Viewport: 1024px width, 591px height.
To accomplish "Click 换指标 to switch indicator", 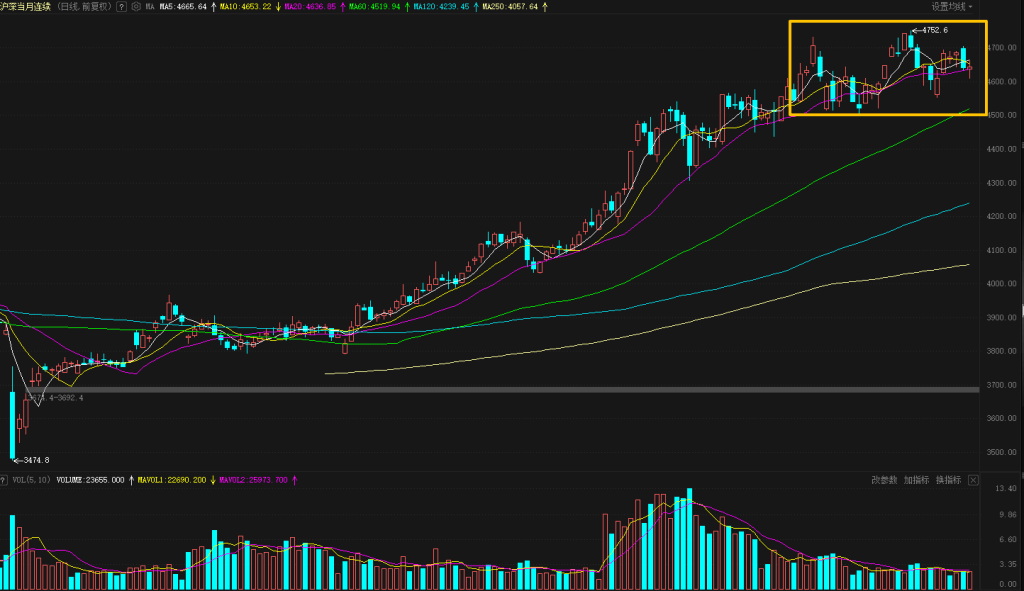I will [x=948, y=480].
